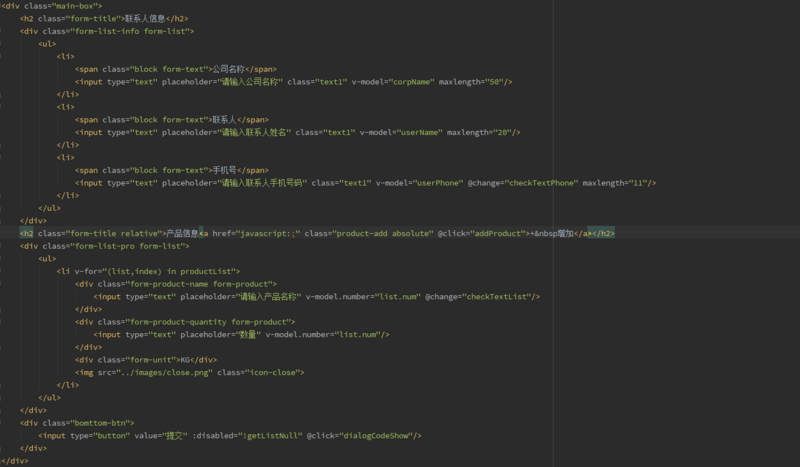This screenshot has height=467, width=800.
Task: Click the "!getListNull" disabled binding
Action: click(270, 435)
